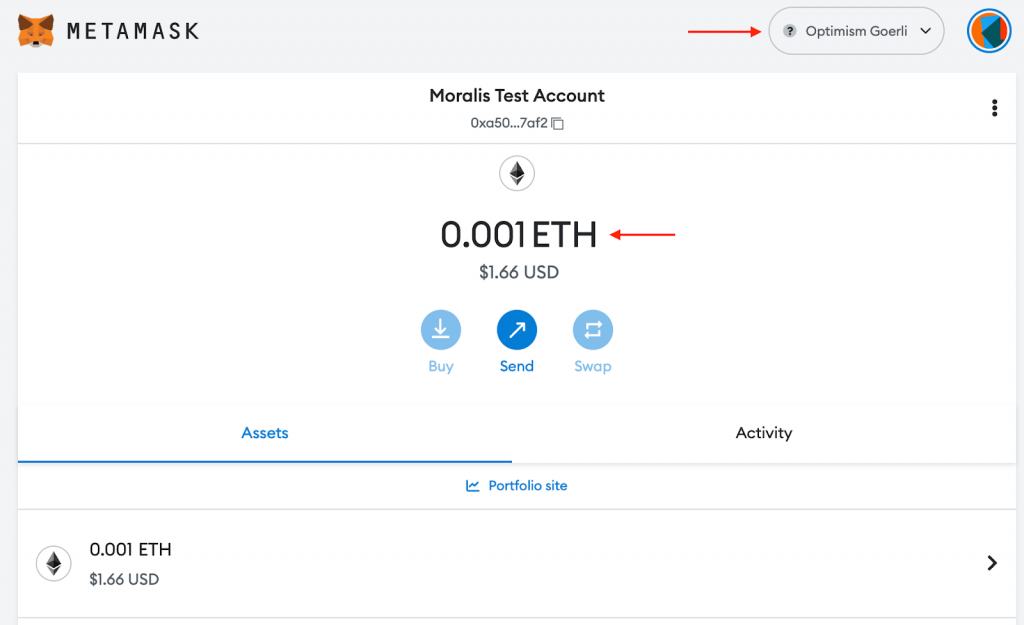Click the Swap arrows button
This screenshot has height=625, width=1024.
[x=592, y=330]
